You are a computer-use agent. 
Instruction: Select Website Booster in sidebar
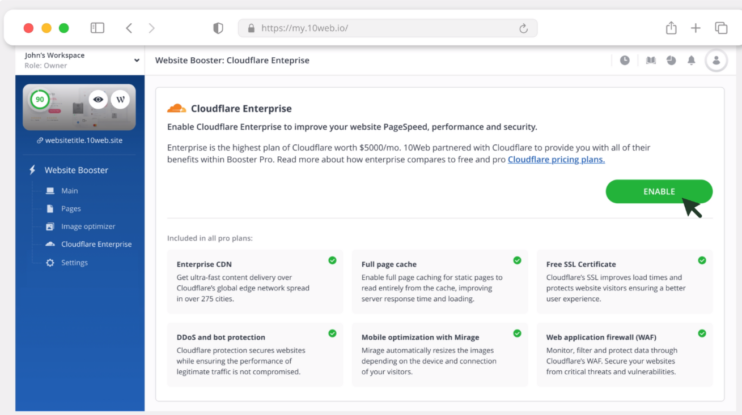[76, 170]
